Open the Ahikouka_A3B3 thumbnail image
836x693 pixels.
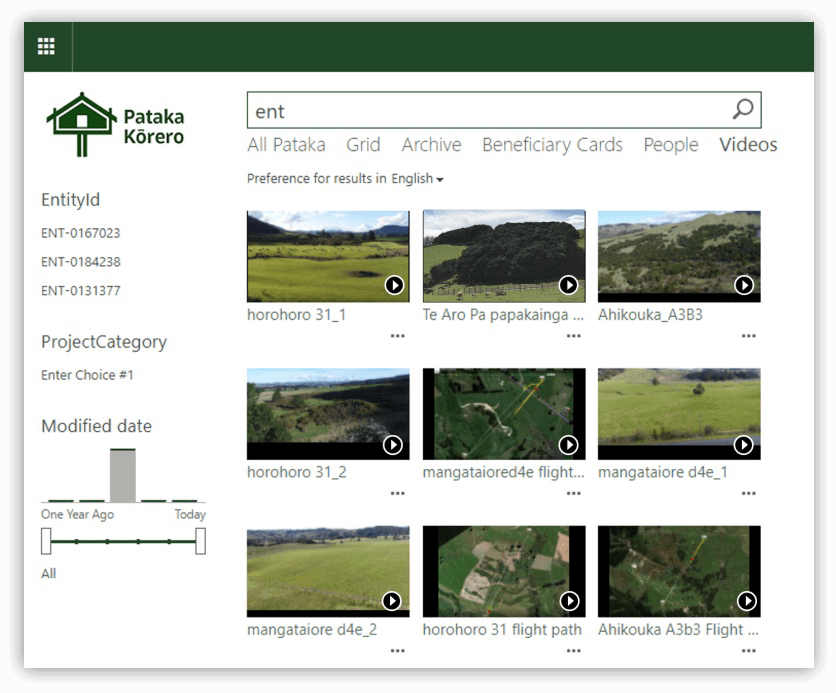(x=679, y=256)
